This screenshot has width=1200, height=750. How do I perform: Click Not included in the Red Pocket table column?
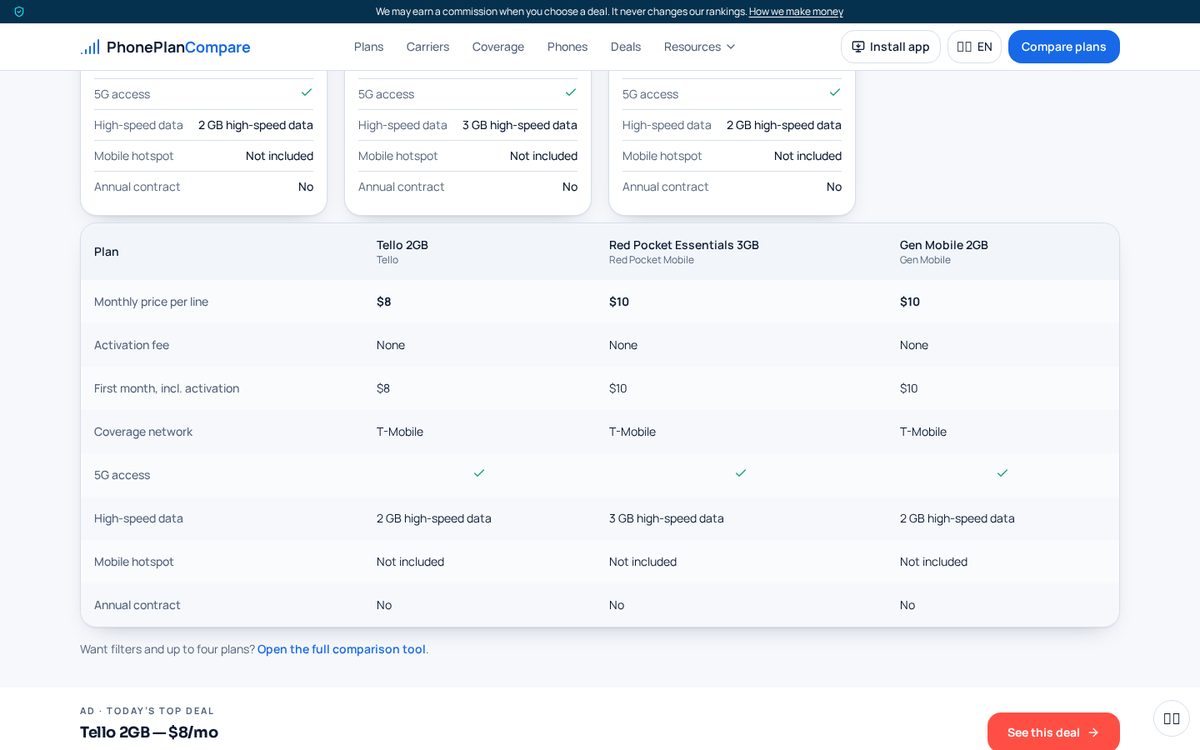[643, 562]
